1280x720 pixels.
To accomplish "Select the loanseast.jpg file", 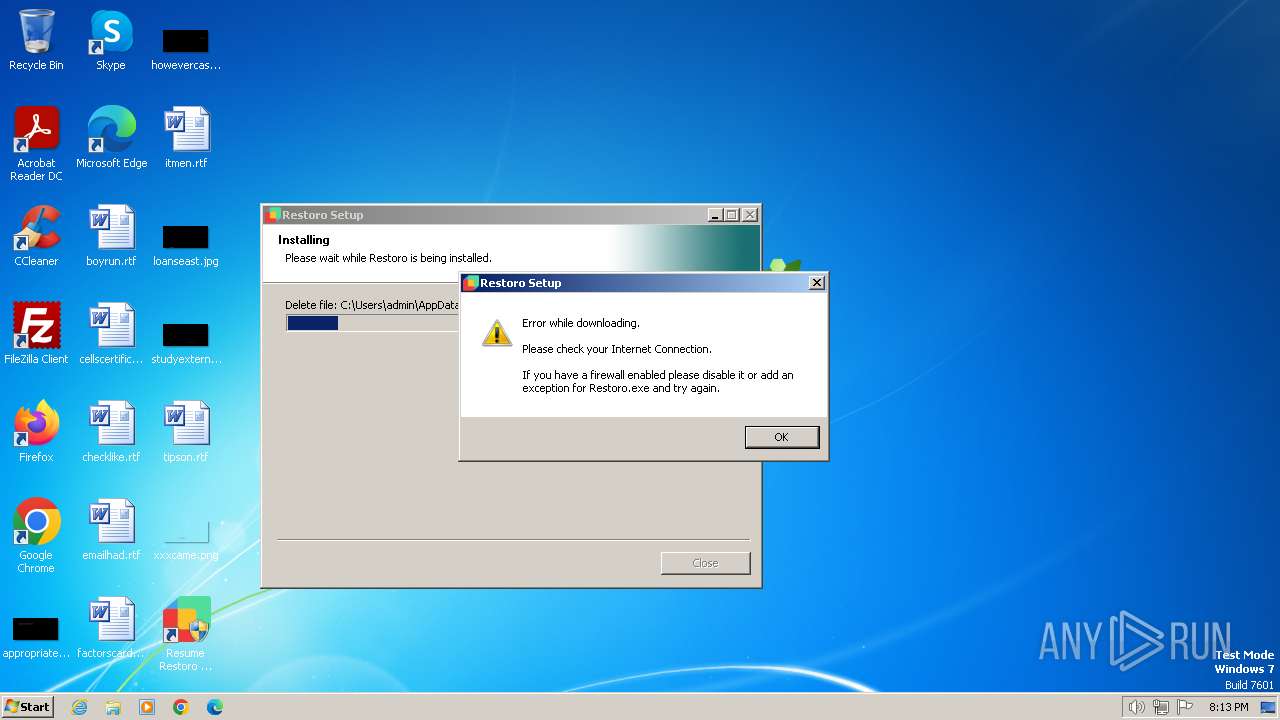I will pos(186,244).
